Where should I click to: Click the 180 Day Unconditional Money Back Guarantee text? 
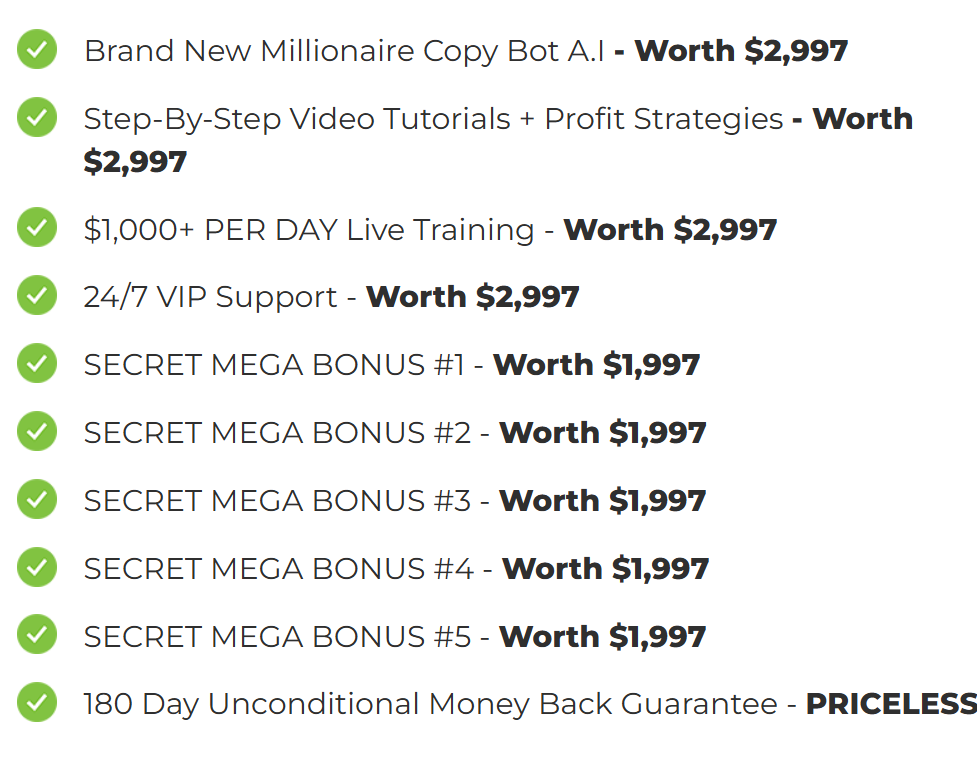coord(431,704)
